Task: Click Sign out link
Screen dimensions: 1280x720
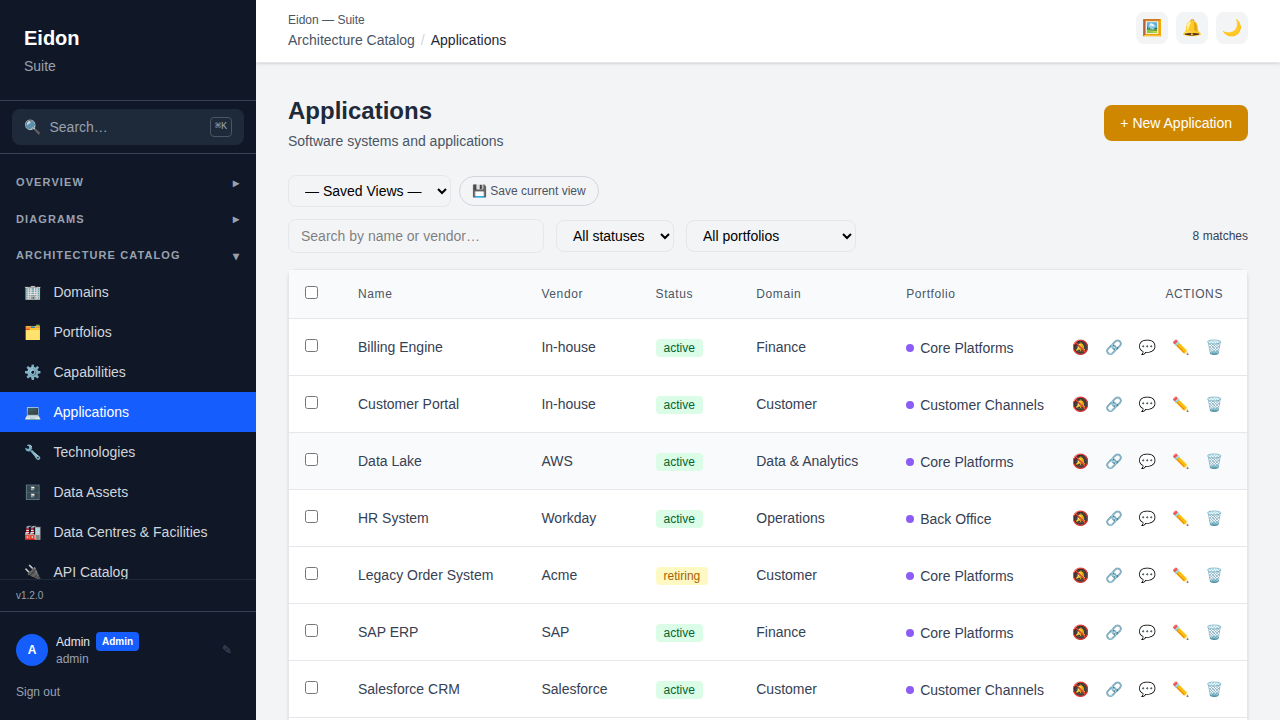Action: pos(38,692)
